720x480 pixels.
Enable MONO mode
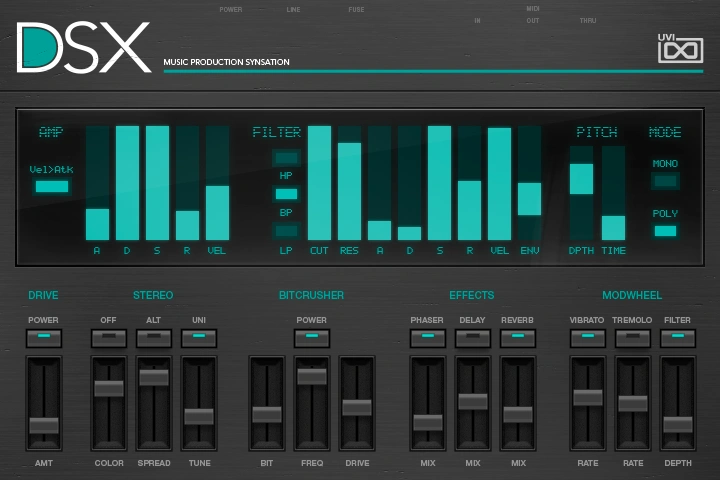665,181
